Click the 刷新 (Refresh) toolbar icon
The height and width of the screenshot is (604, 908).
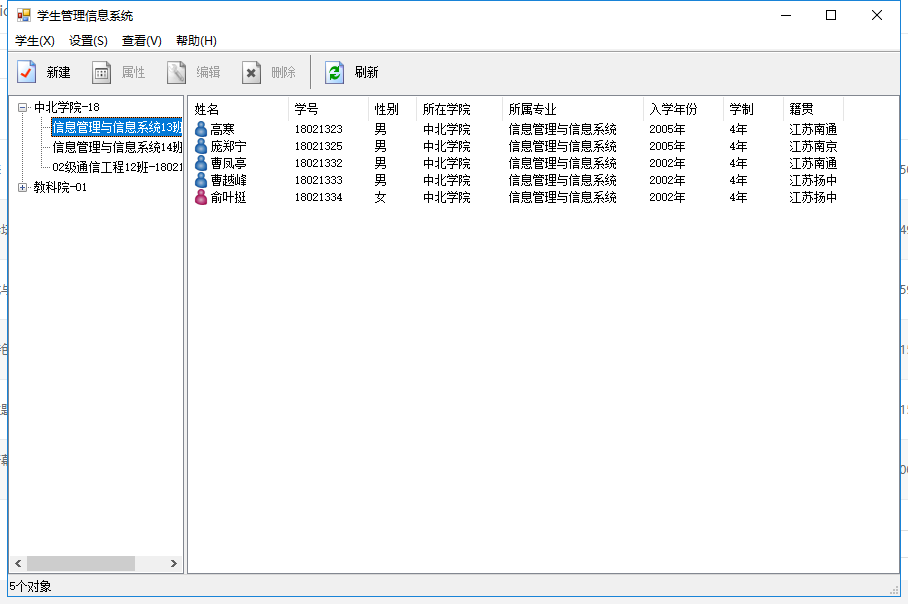[x=335, y=72]
